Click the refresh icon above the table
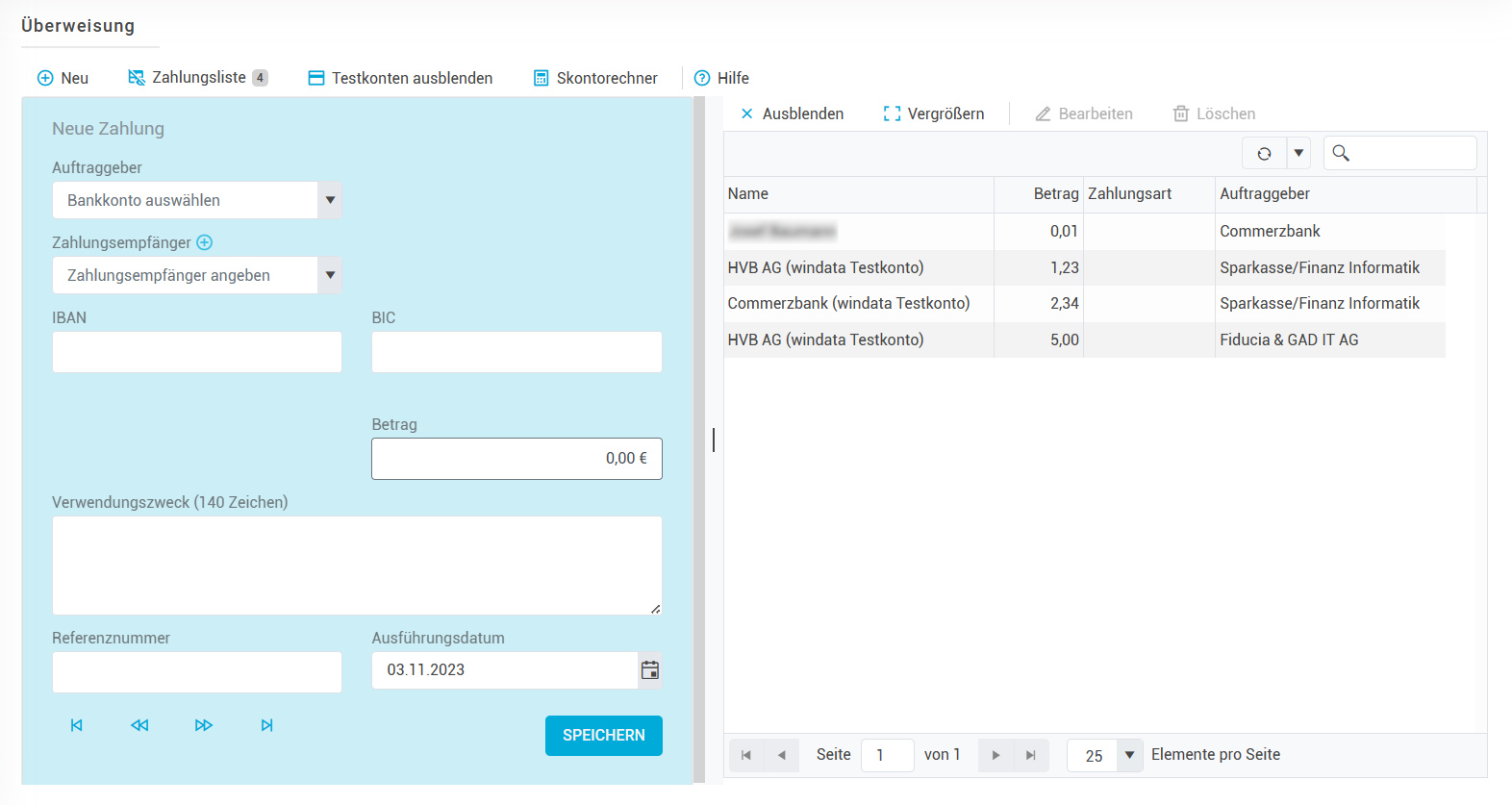Image resolution: width=1512 pixels, height=805 pixels. coord(1264,154)
